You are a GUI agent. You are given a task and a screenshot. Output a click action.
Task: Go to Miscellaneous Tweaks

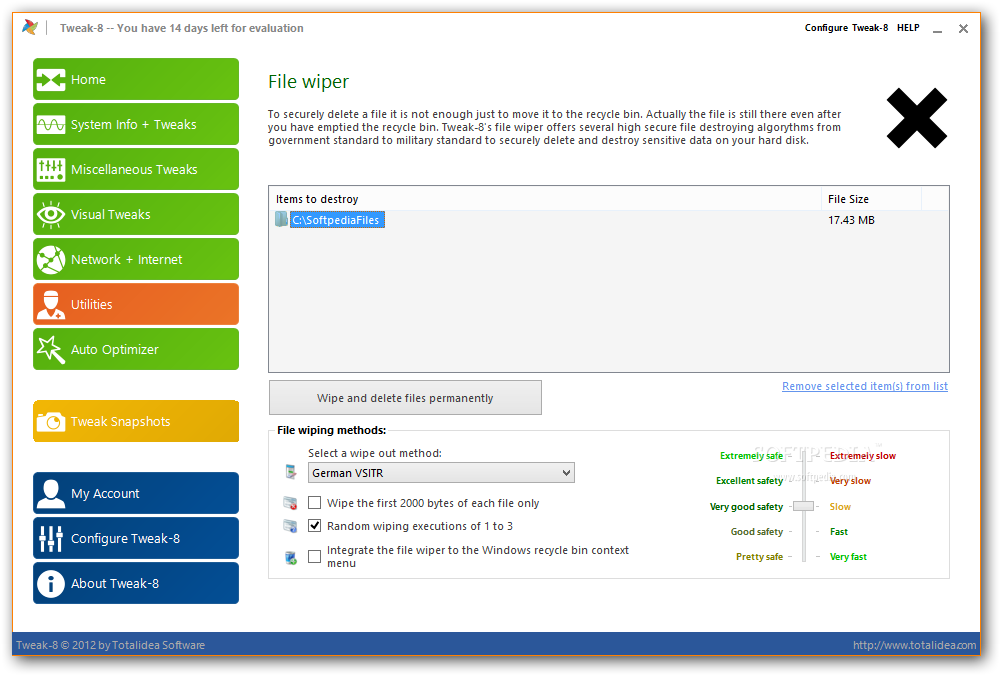(136, 170)
